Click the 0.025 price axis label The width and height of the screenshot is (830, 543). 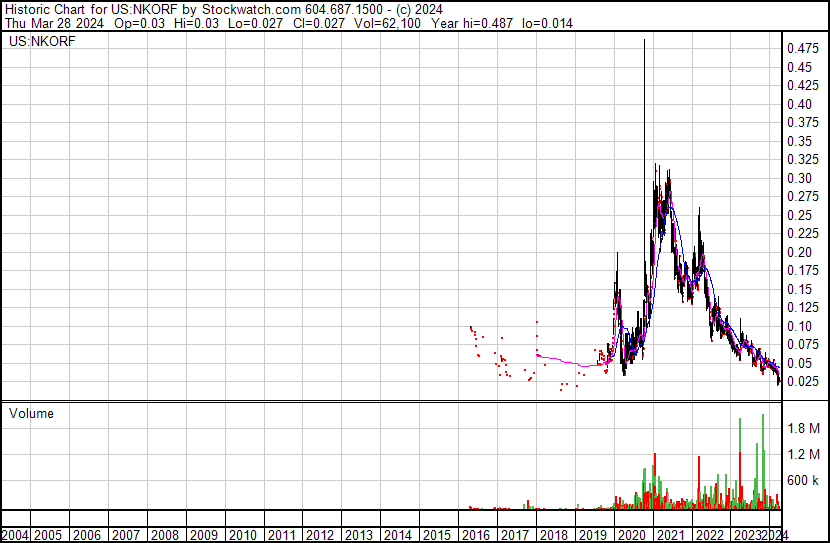click(803, 382)
